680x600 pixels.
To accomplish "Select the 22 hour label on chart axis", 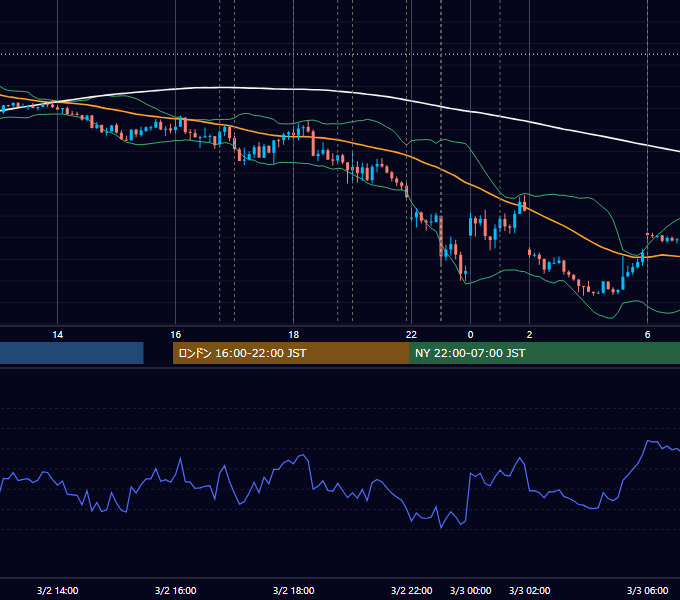I will coord(411,335).
